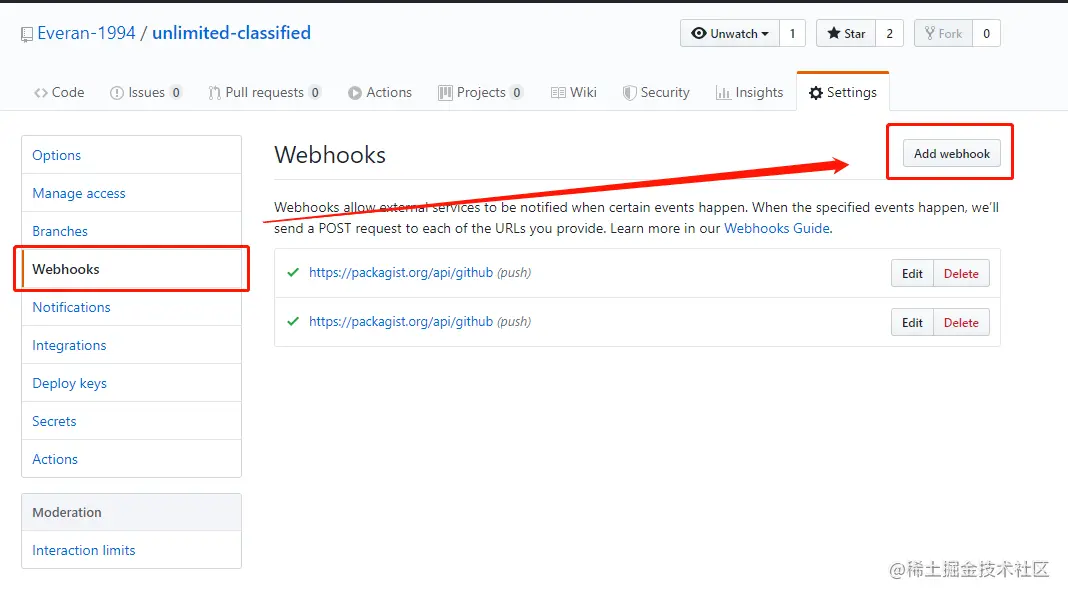Click the Projects board icon
The height and width of the screenshot is (598, 1068).
445,93
